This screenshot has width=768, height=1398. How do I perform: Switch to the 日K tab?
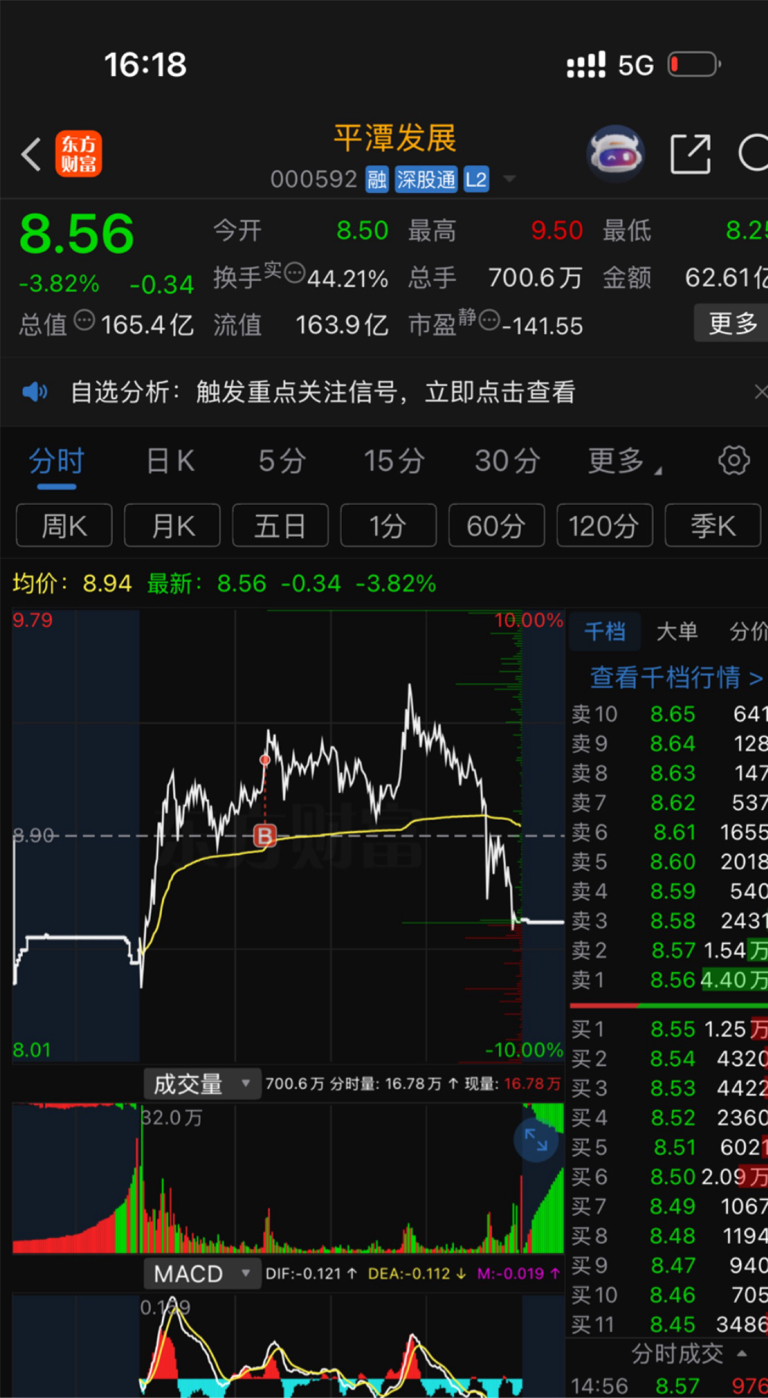171,461
